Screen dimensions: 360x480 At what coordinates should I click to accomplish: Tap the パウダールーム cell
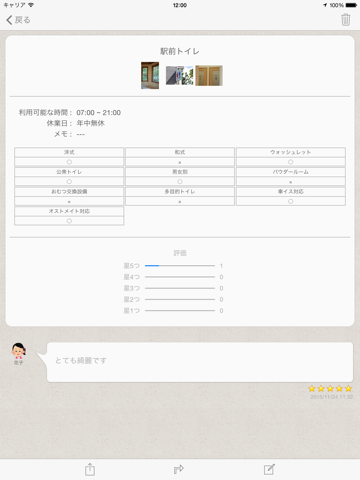click(x=291, y=172)
